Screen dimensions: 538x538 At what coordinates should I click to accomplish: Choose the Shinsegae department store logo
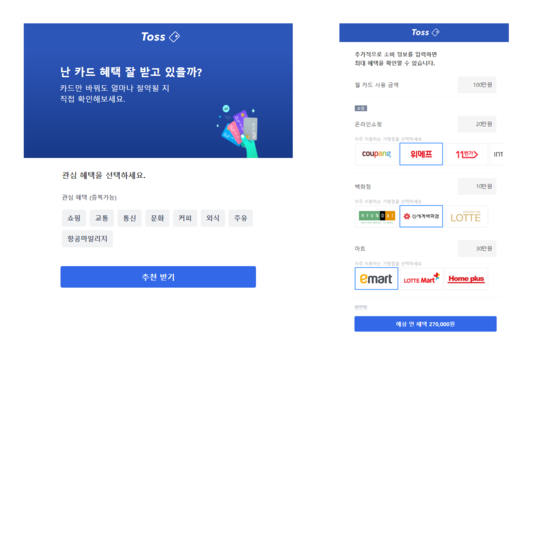(x=421, y=217)
